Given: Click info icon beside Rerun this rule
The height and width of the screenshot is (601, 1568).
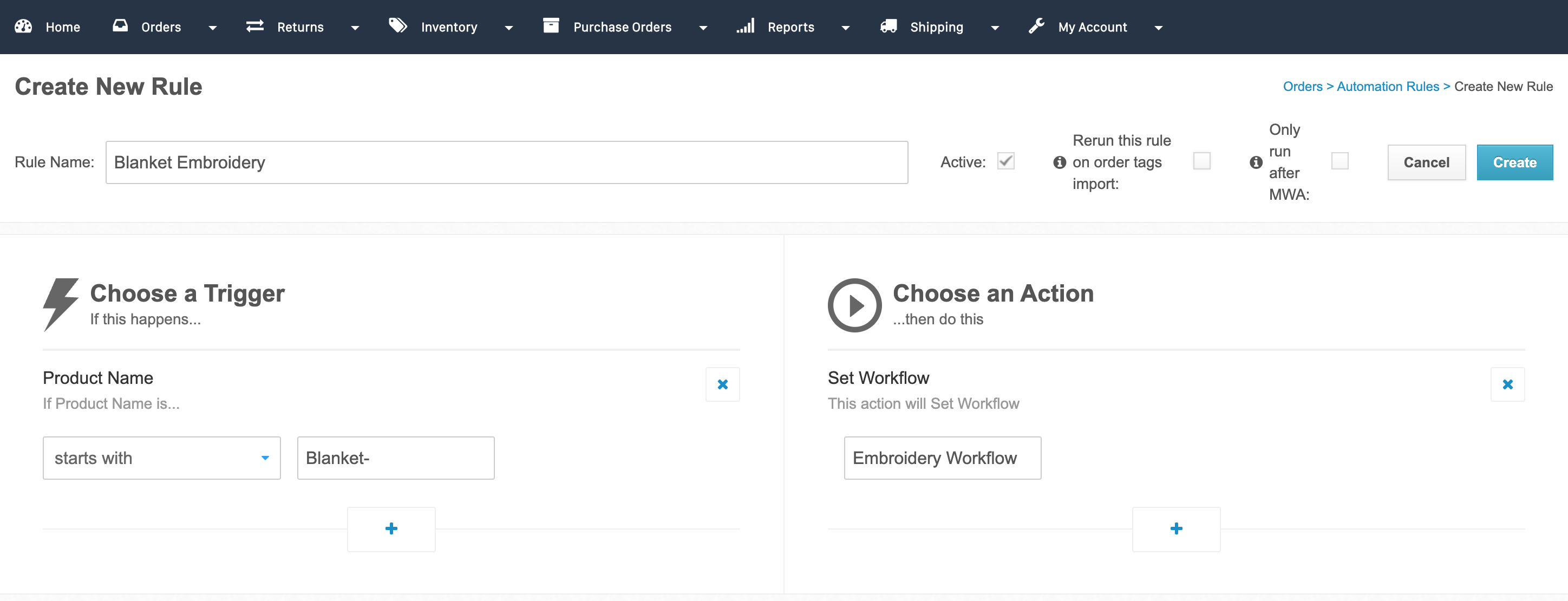Looking at the screenshot, I should click(x=1060, y=162).
